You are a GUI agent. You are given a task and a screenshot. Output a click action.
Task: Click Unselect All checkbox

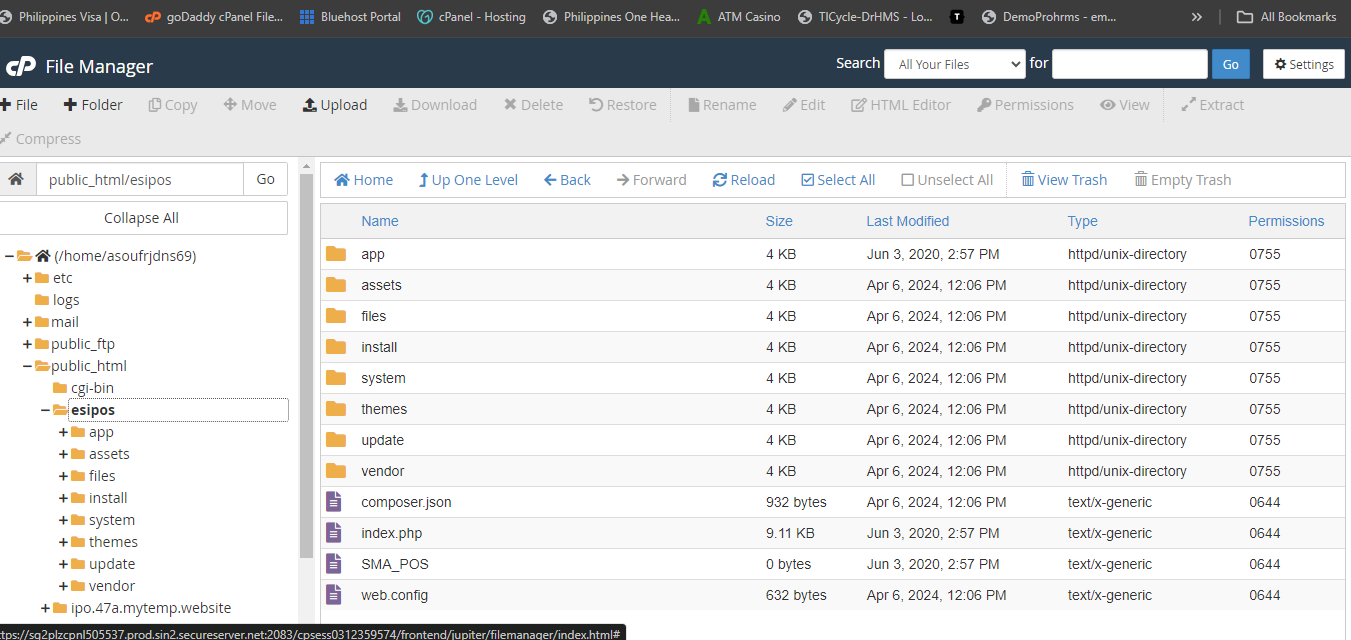tap(907, 180)
